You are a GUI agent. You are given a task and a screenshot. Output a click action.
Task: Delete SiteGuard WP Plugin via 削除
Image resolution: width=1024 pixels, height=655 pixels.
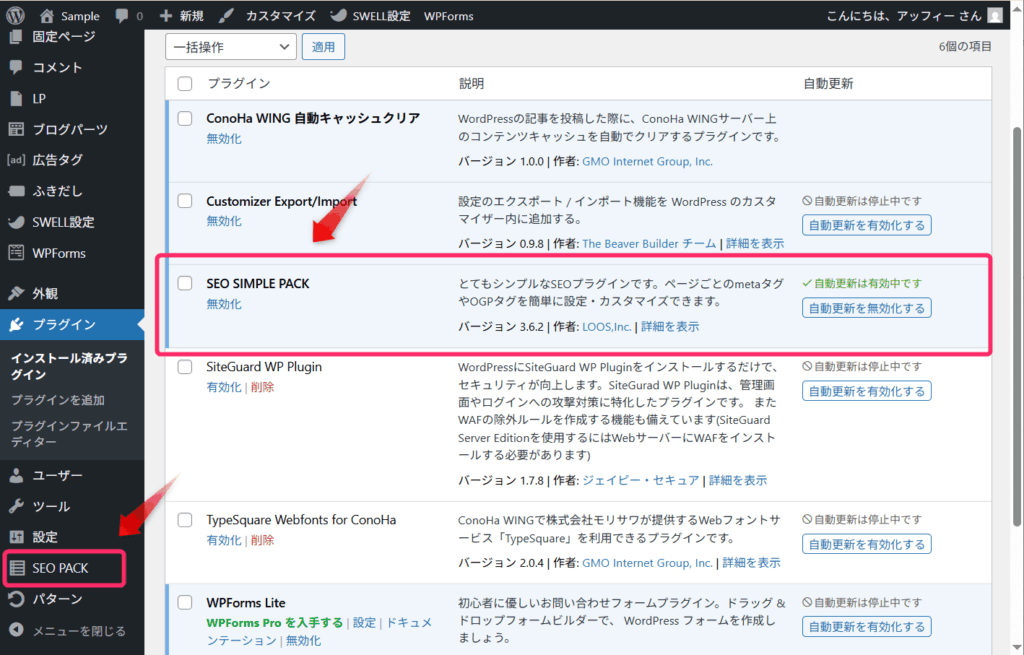pyautogui.click(x=262, y=387)
